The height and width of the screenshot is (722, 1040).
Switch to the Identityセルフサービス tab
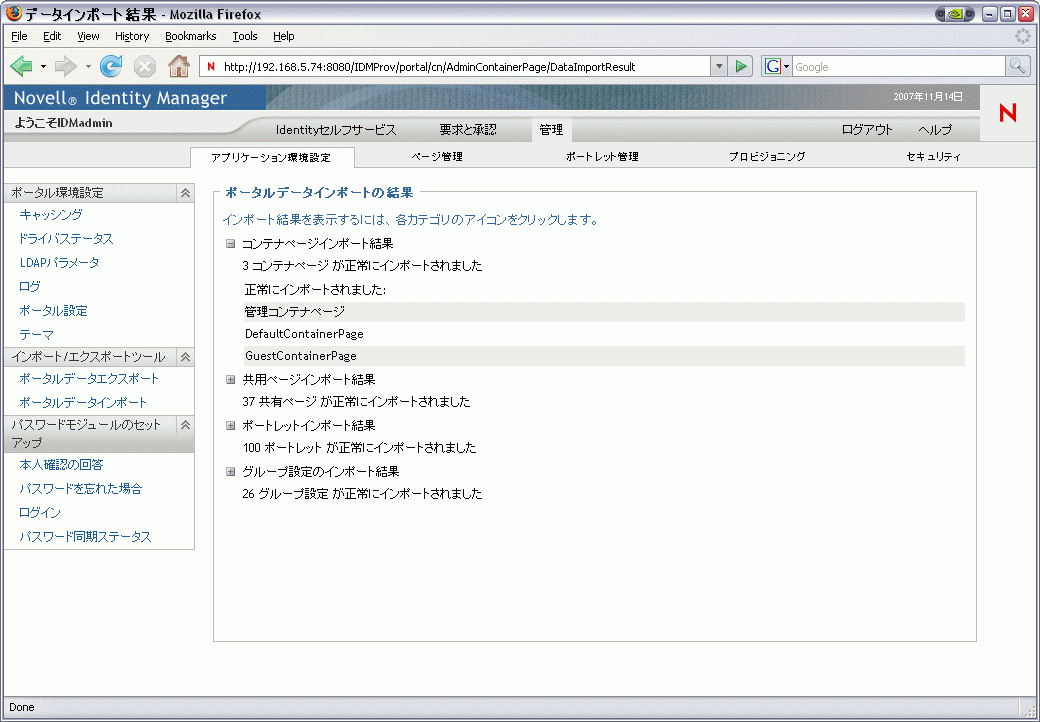tap(336, 130)
